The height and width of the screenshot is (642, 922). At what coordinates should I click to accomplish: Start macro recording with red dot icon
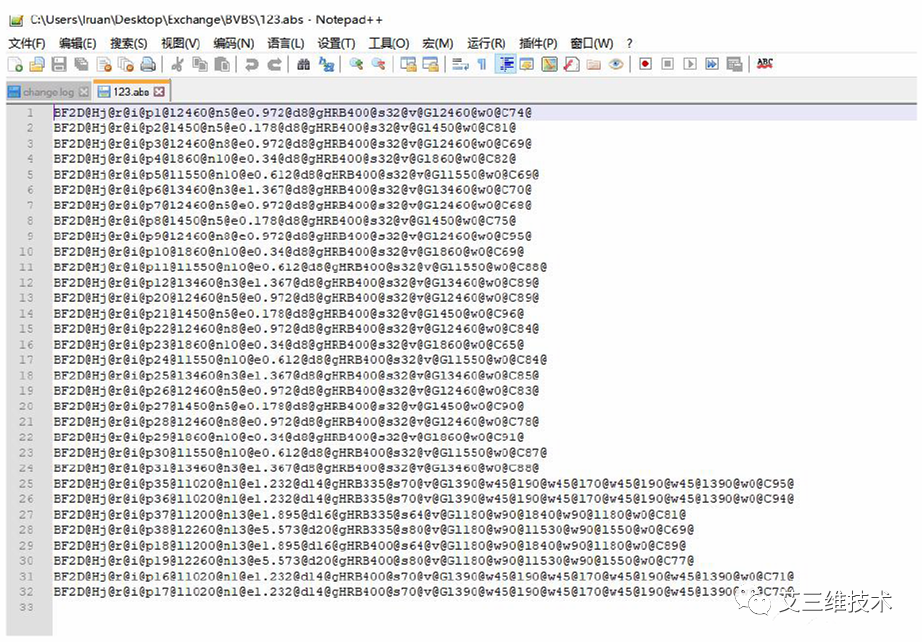point(646,64)
